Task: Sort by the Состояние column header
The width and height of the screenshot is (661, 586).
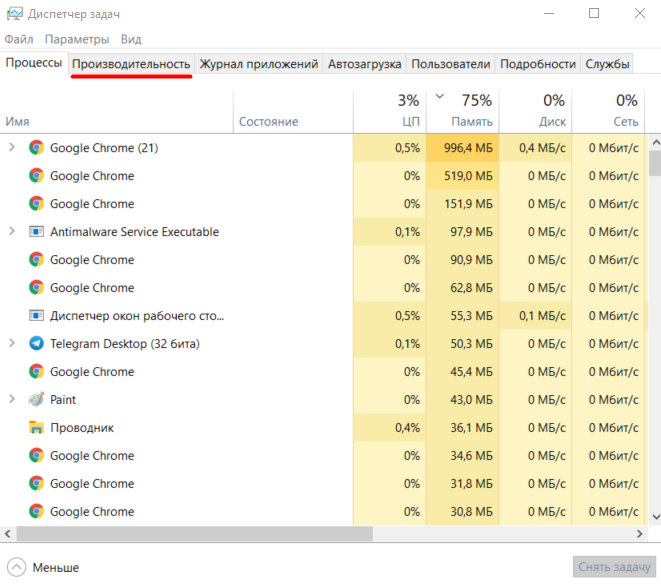Action: point(293,112)
